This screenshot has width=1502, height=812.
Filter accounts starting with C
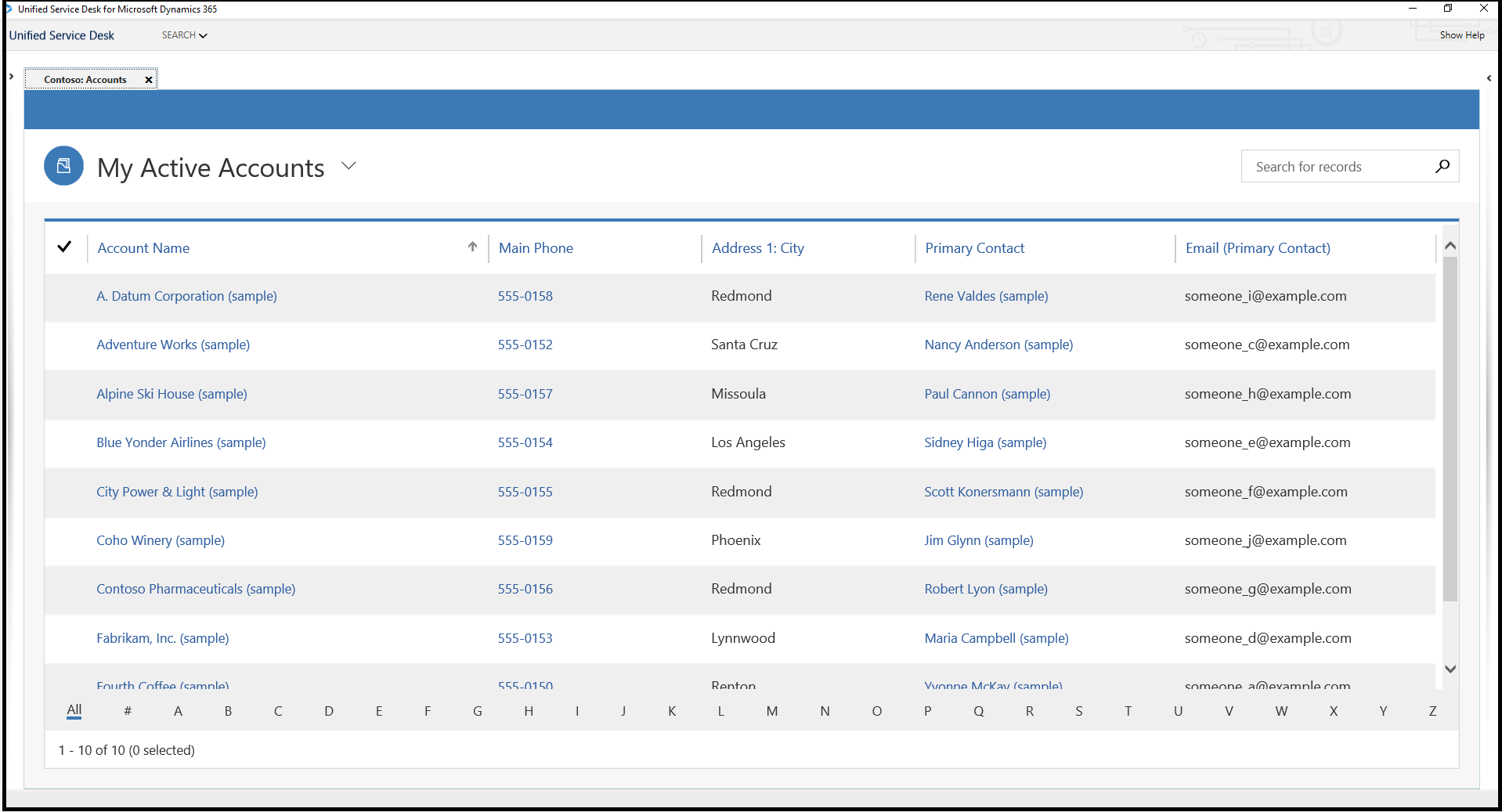tap(278, 711)
